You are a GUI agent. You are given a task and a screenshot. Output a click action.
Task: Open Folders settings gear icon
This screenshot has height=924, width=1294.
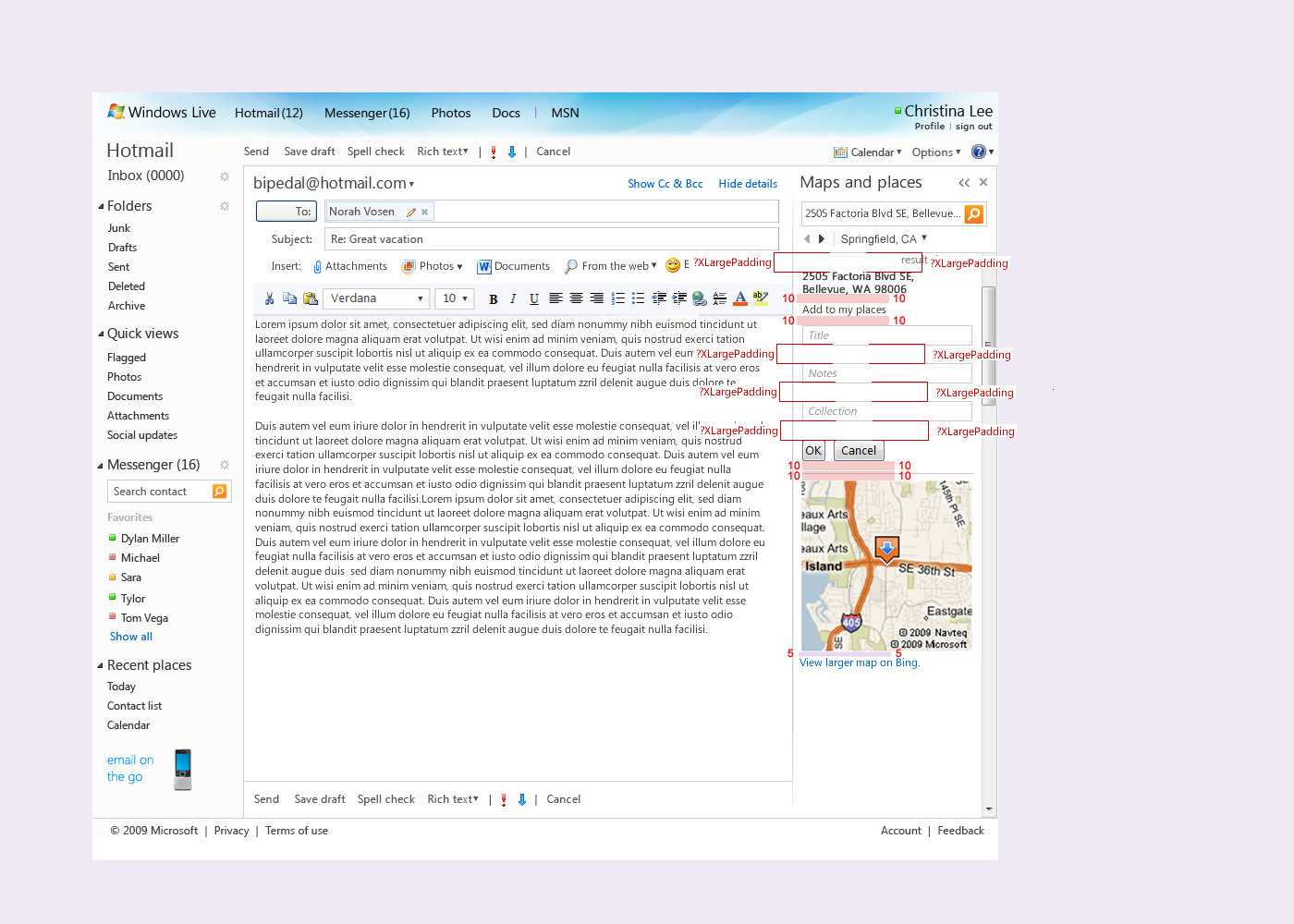coord(224,206)
